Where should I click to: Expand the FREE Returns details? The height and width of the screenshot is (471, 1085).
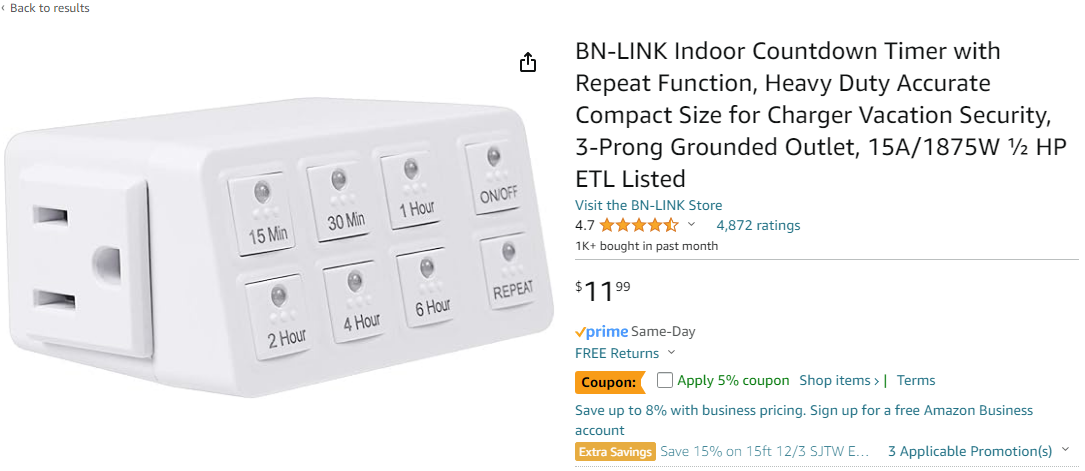(671, 353)
